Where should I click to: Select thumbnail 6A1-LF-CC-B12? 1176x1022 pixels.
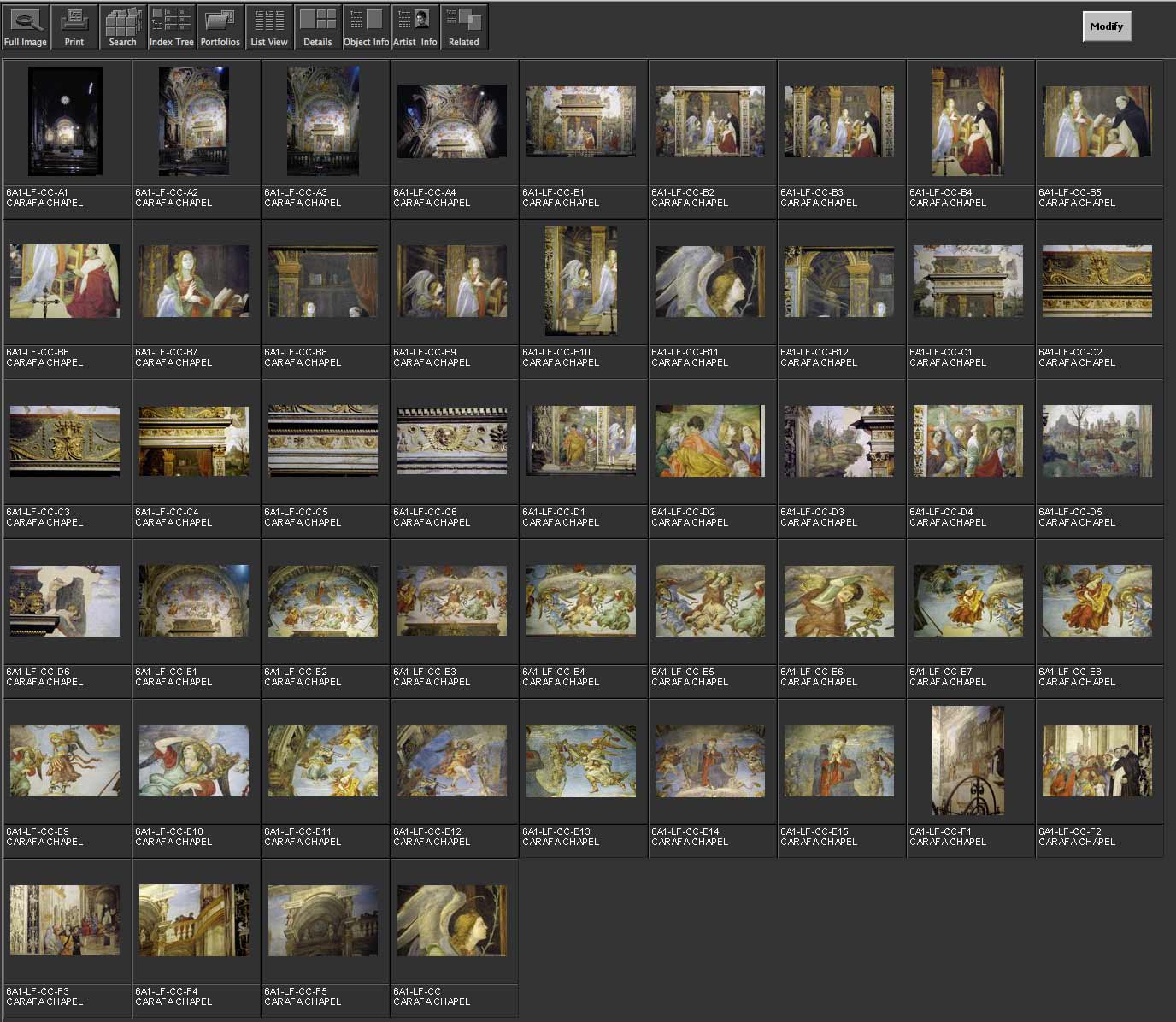pos(839,281)
